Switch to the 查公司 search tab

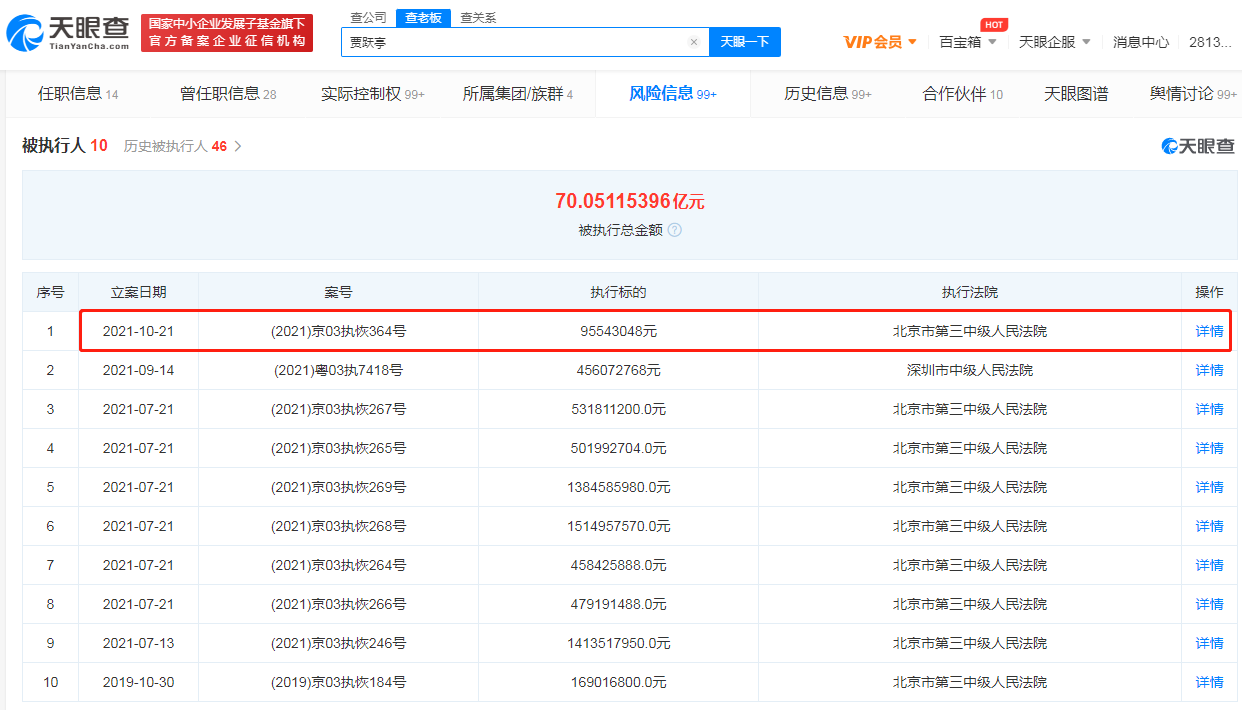pos(369,18)
